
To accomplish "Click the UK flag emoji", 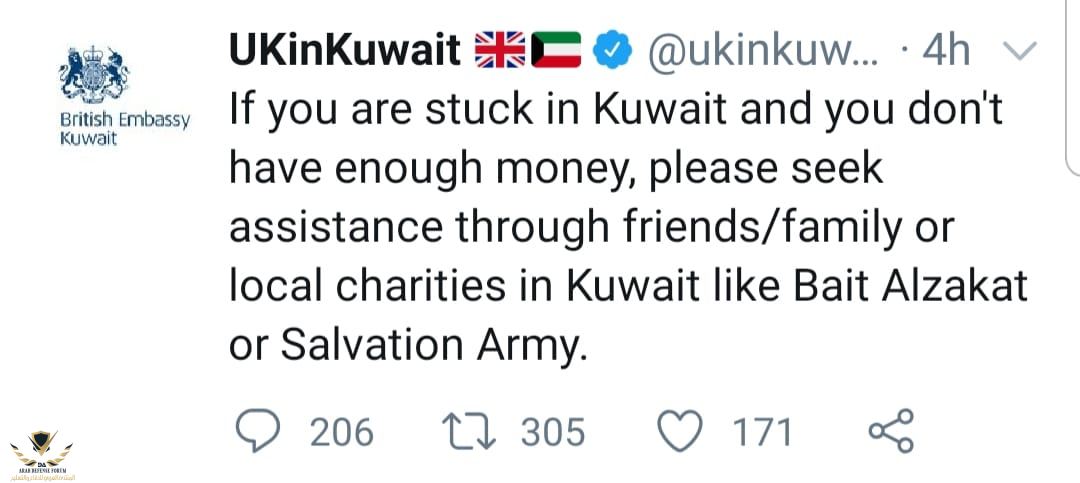I will (x=498, y=51).
